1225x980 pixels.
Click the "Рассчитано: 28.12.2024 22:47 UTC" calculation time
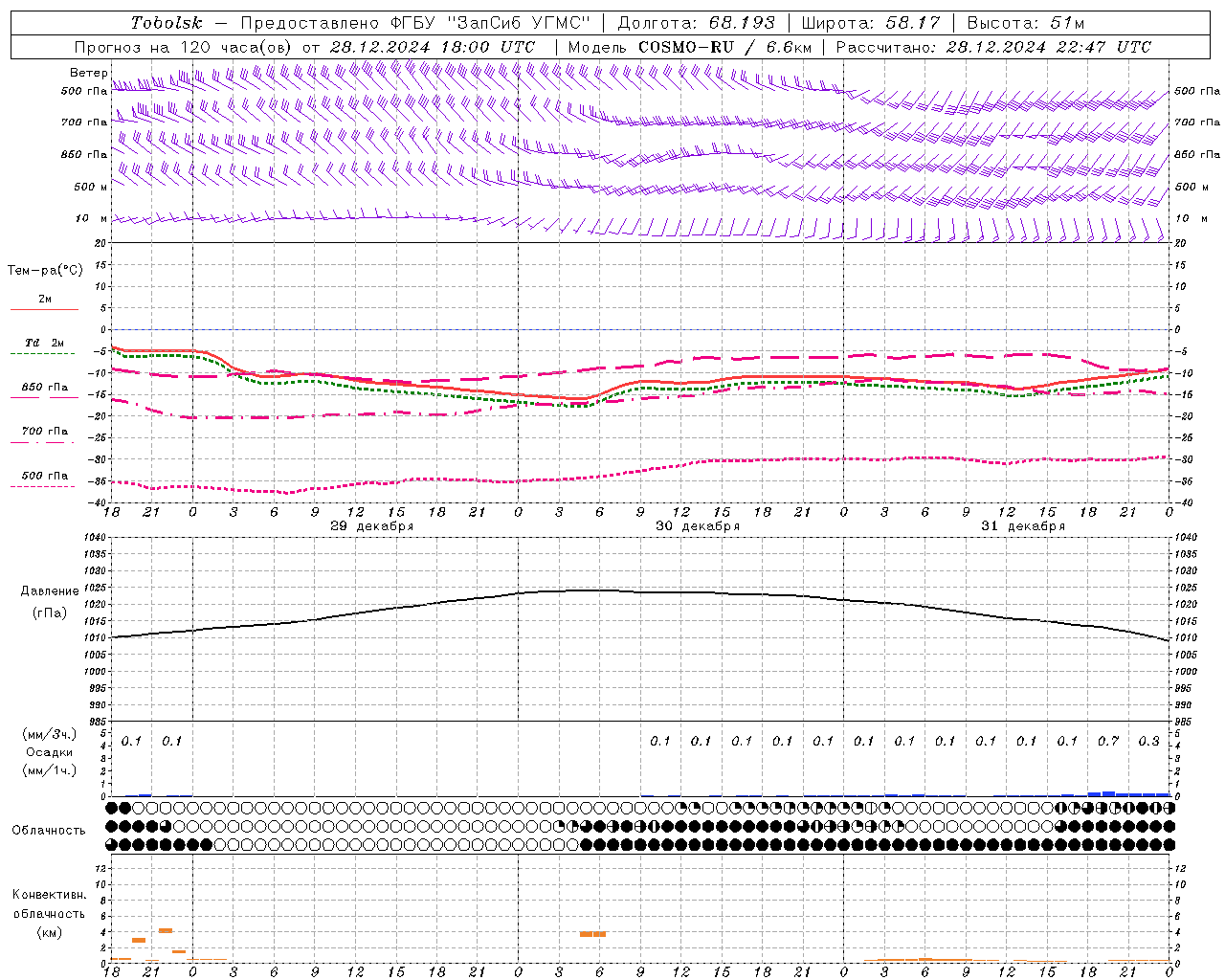pyautogui.click(x=993, y=46)
